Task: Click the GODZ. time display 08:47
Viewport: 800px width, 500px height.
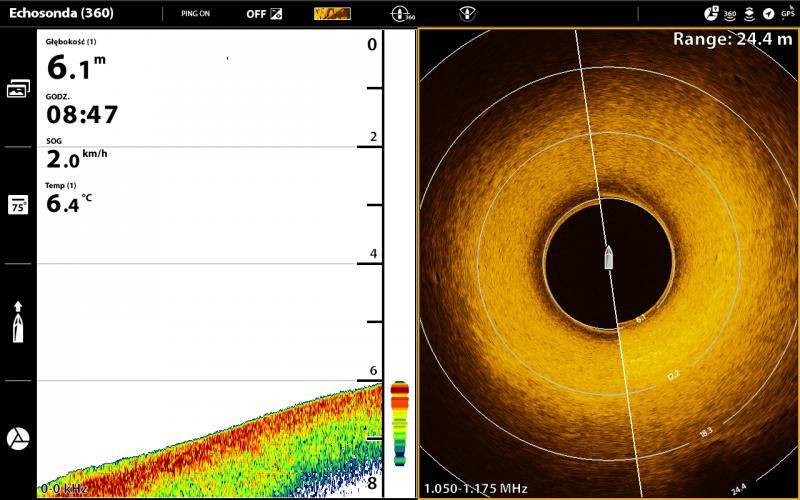Action: coord(82,113)
